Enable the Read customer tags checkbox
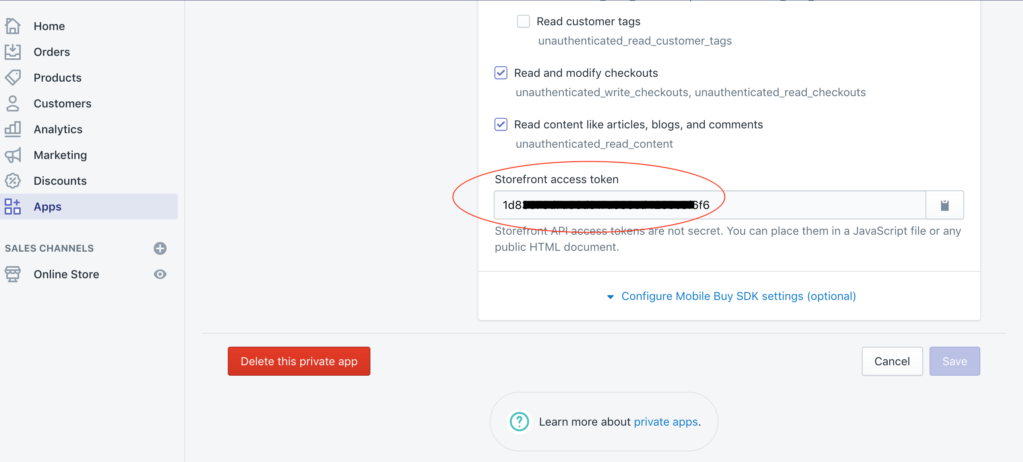The image size is (1023, 462). [523, 21]
